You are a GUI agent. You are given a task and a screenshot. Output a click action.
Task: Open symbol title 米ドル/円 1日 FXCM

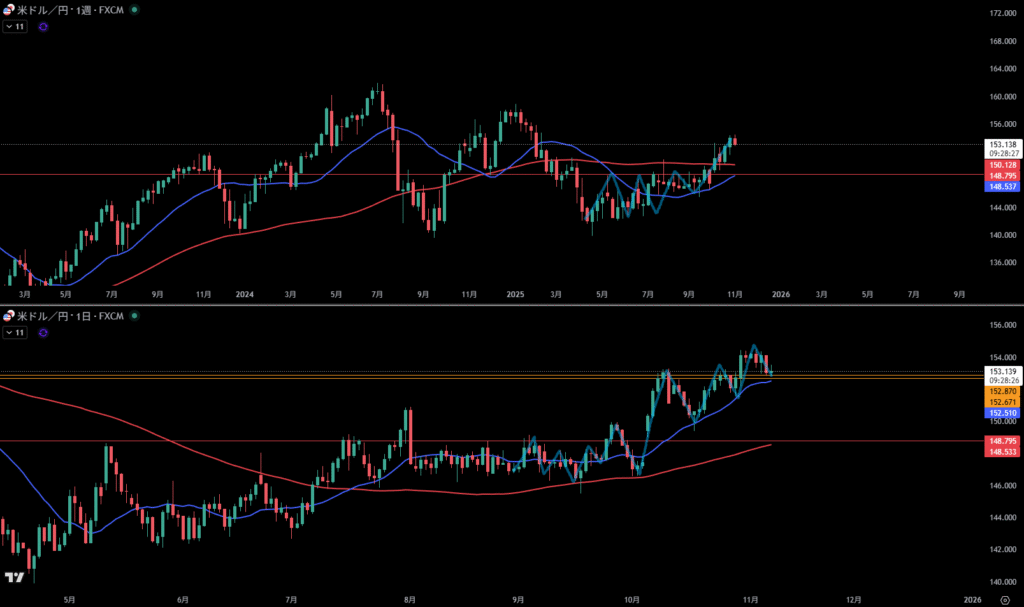pos(70,316)
